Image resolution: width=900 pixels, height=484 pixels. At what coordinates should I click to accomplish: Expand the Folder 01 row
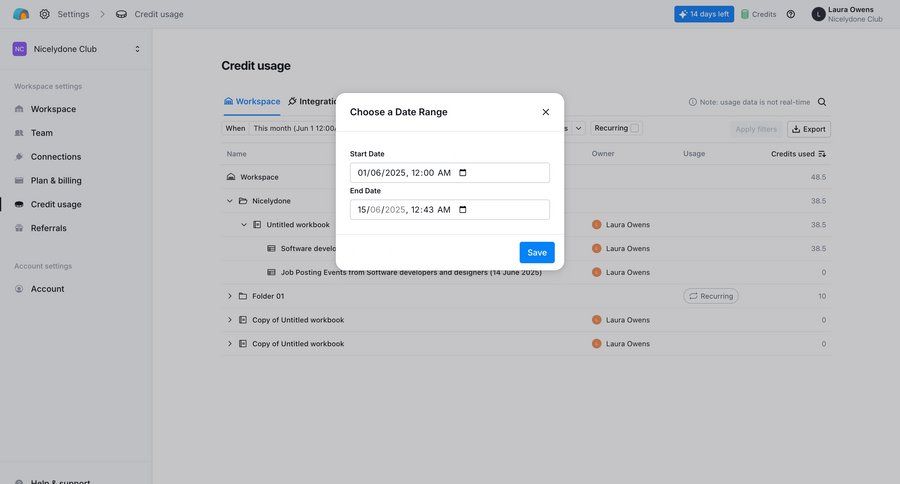(230, 296)
